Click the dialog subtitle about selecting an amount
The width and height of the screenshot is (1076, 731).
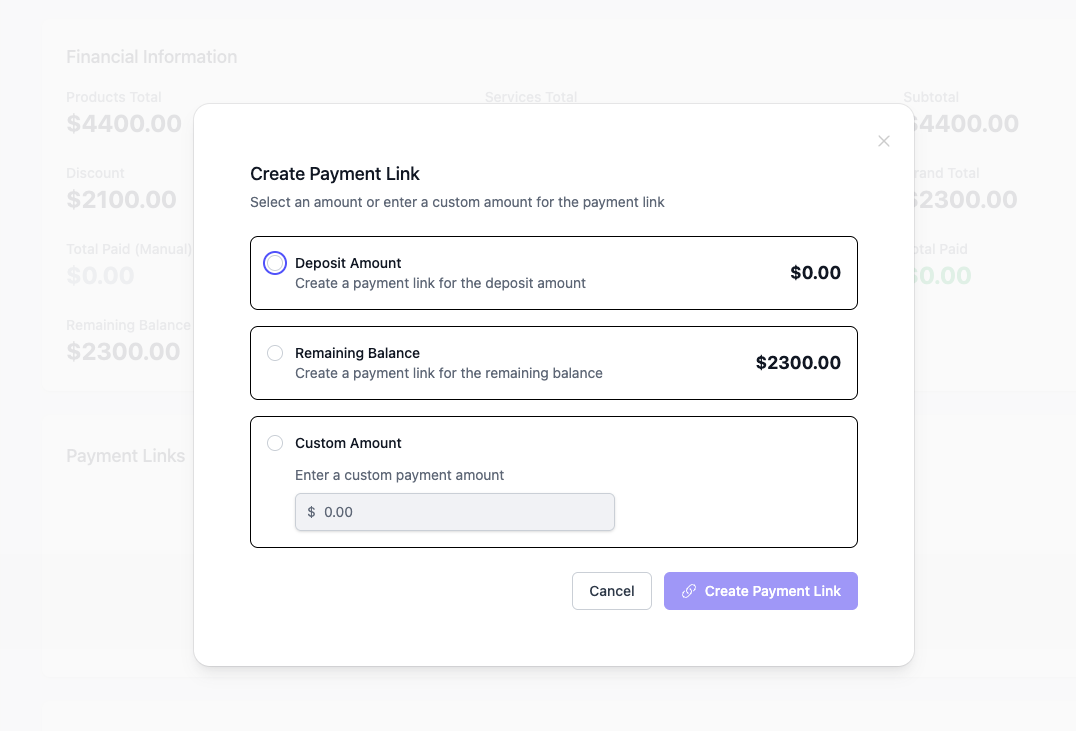(457, 202)
